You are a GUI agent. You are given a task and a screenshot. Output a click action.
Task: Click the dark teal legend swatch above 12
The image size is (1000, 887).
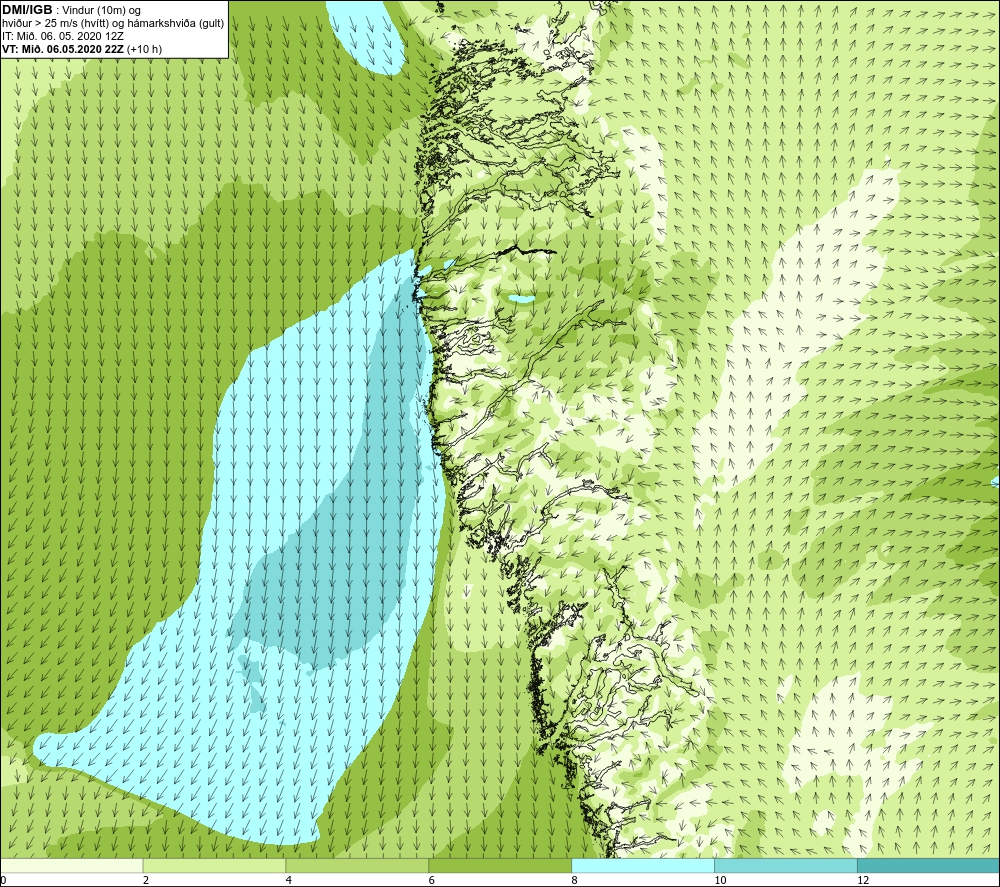click(x=929, y=866)
